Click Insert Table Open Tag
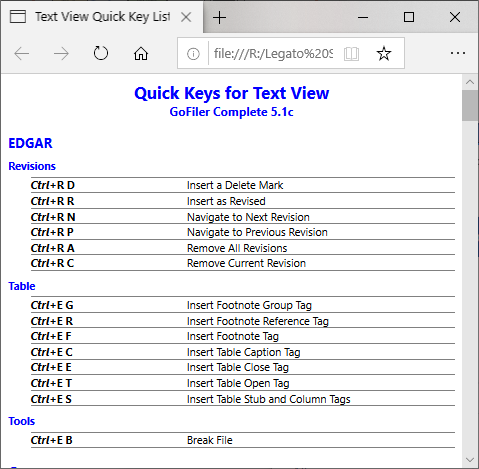This screenshot has width=479, height=469. pyautogui.click(x=238, y=383)
